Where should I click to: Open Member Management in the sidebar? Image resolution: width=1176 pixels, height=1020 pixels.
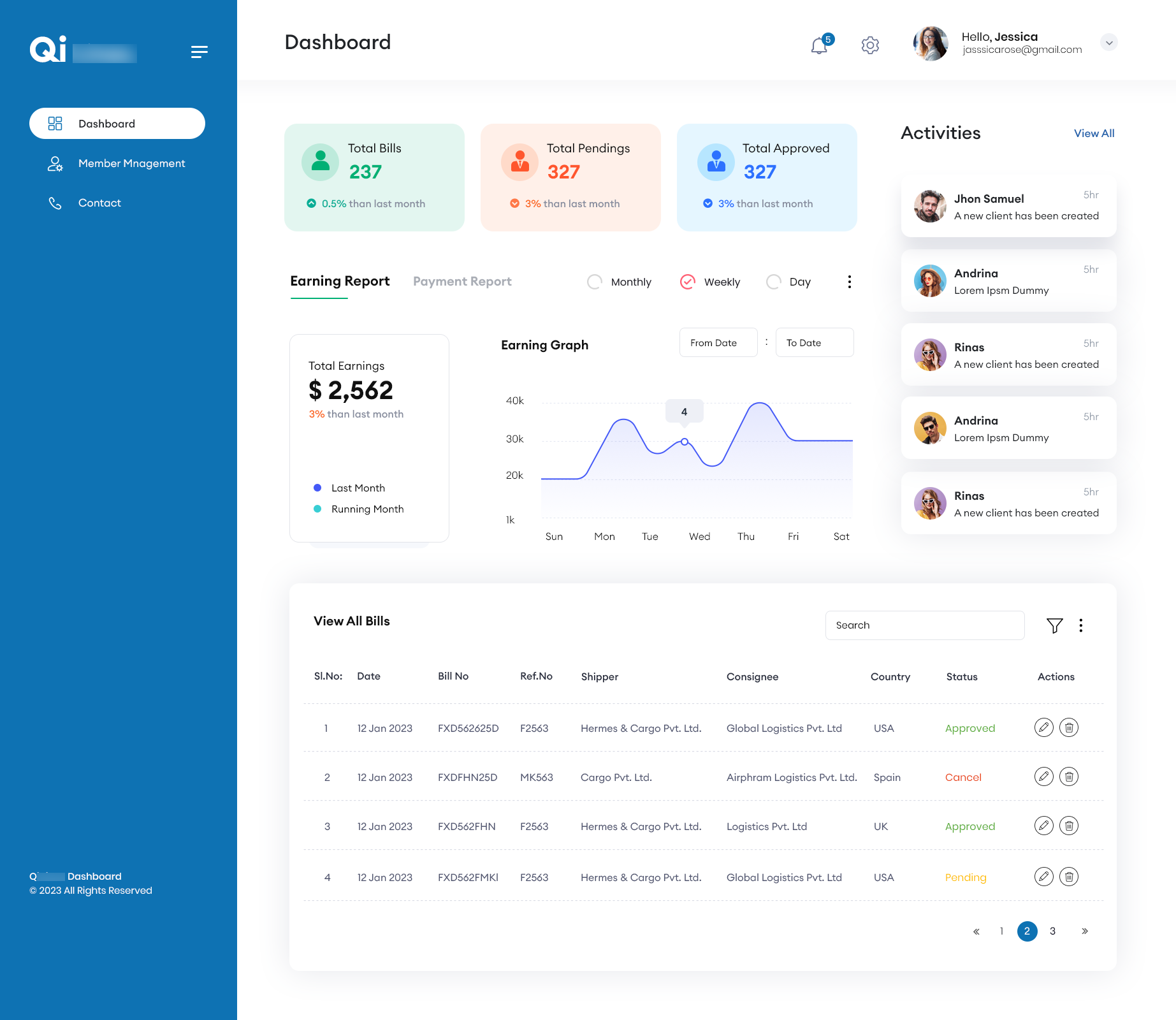(x=131, y=163)
